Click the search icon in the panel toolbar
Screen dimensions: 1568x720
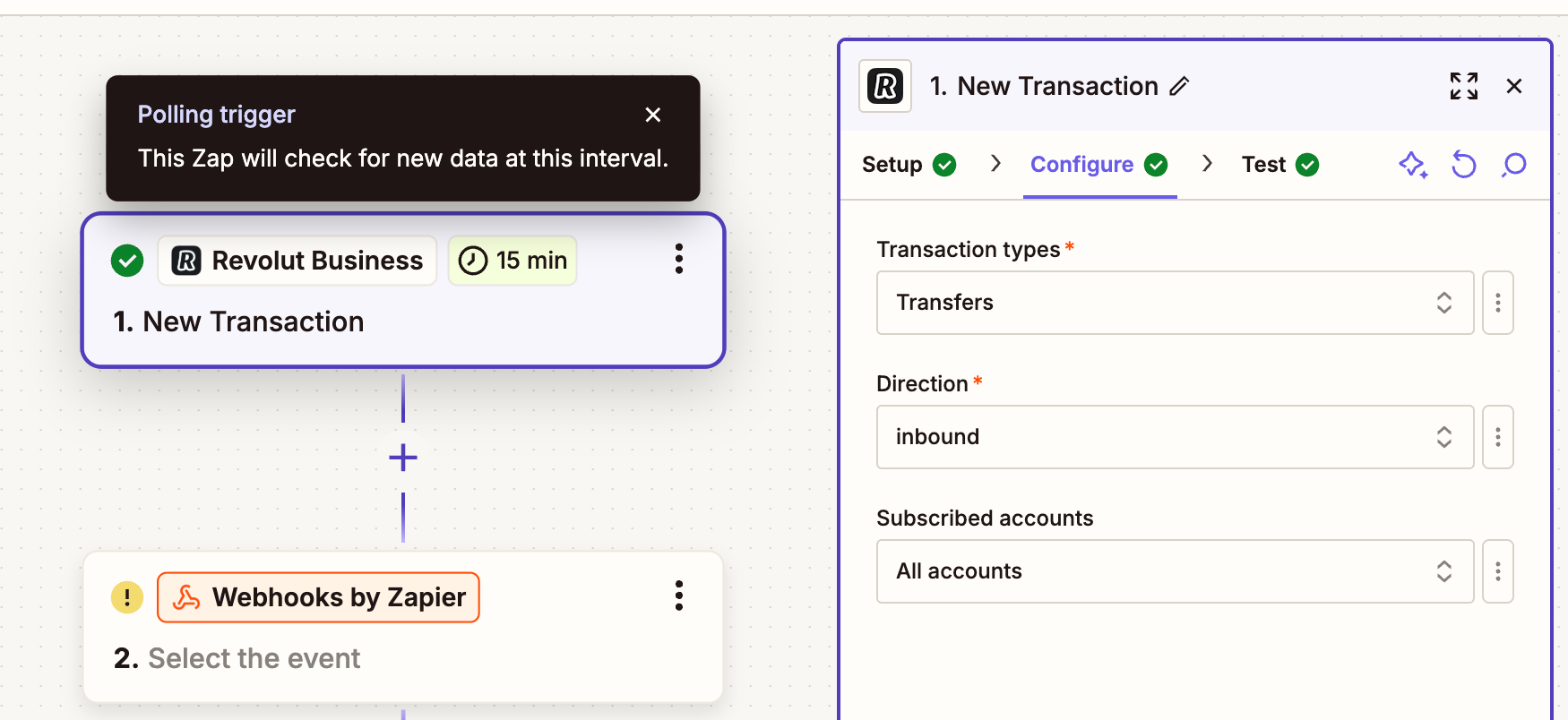tap(1513, 165)
